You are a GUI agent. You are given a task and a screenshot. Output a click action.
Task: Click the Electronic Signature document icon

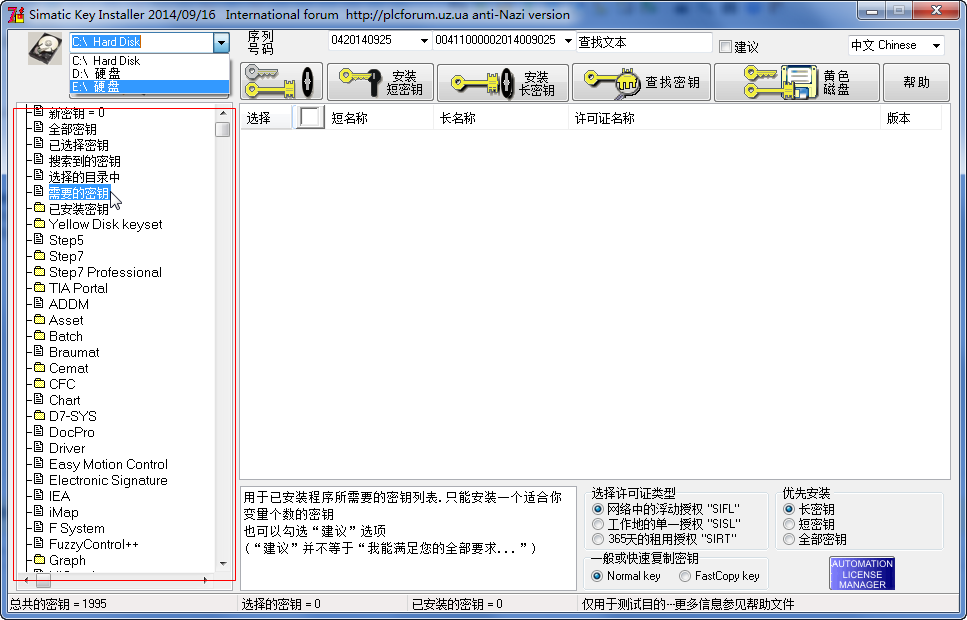(x=39, y=479)
